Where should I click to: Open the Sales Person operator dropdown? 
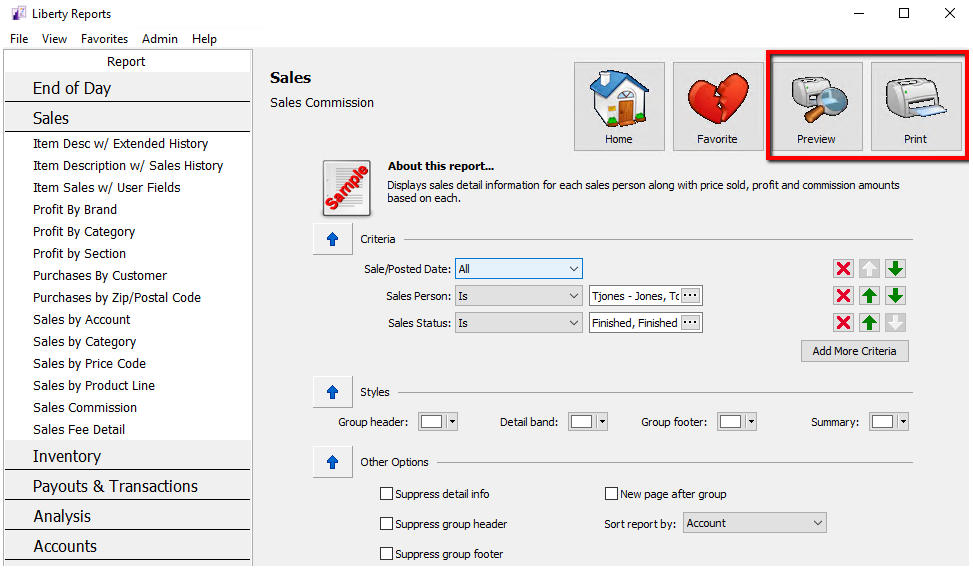coord(519,296)
